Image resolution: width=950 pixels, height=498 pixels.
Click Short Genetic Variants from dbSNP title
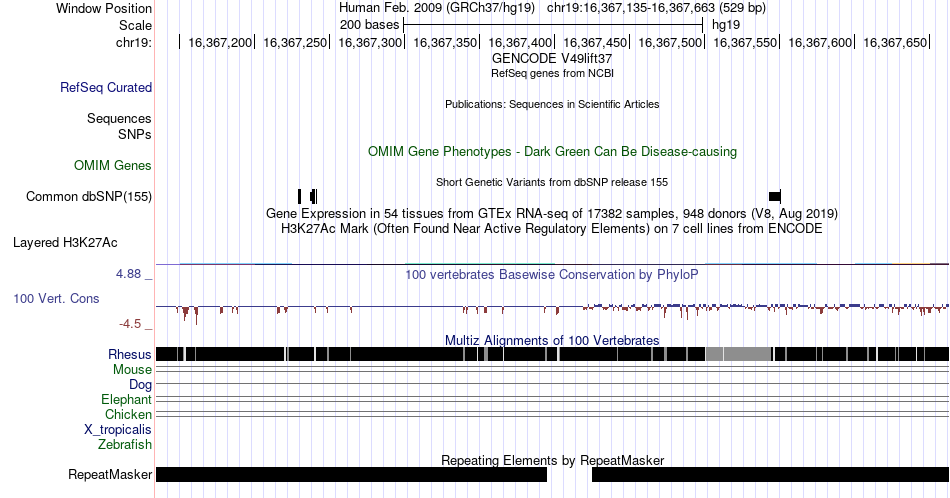pos(552,182)
